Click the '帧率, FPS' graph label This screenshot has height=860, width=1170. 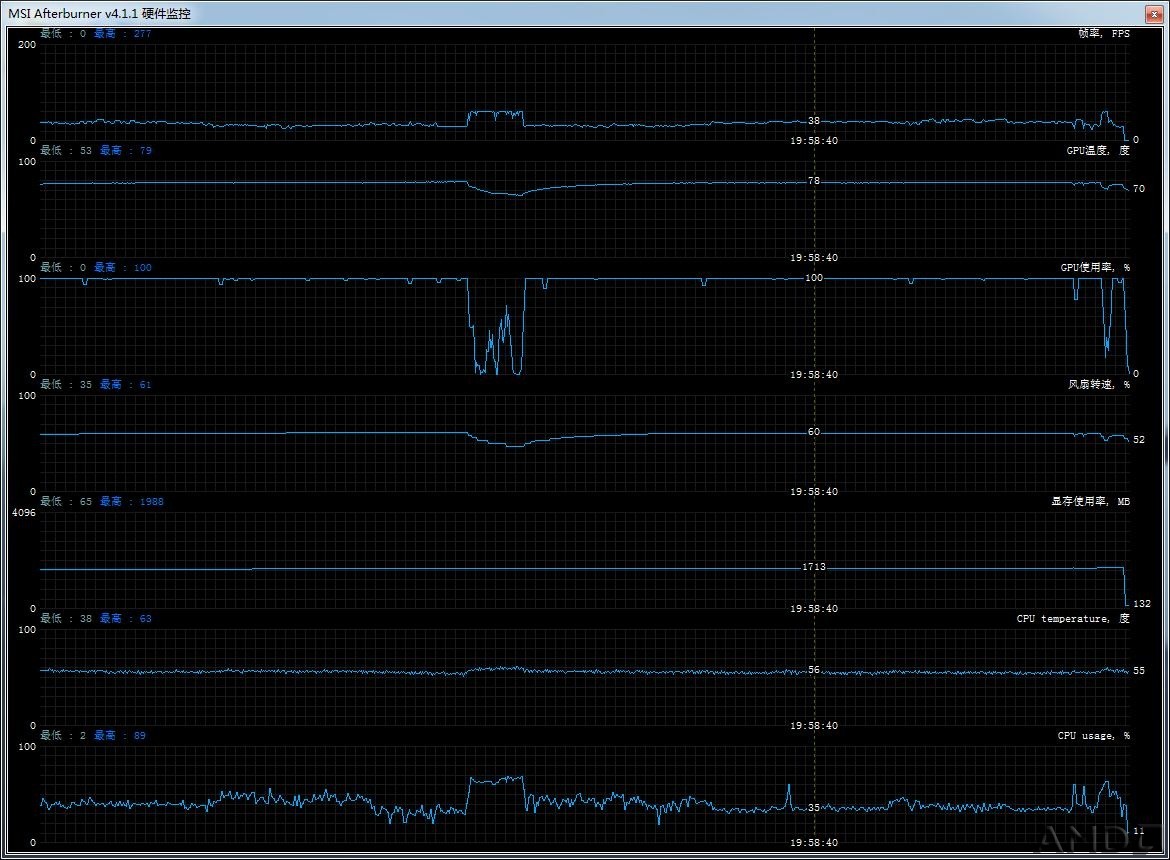tap(1104, 34)
